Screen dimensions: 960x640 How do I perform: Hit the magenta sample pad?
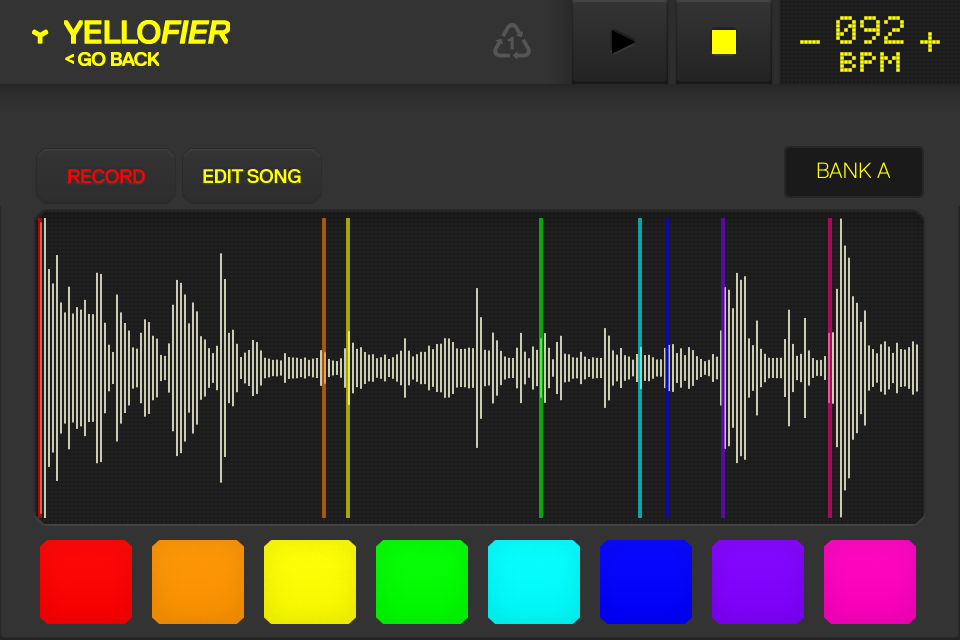click(x=870, y=581)
